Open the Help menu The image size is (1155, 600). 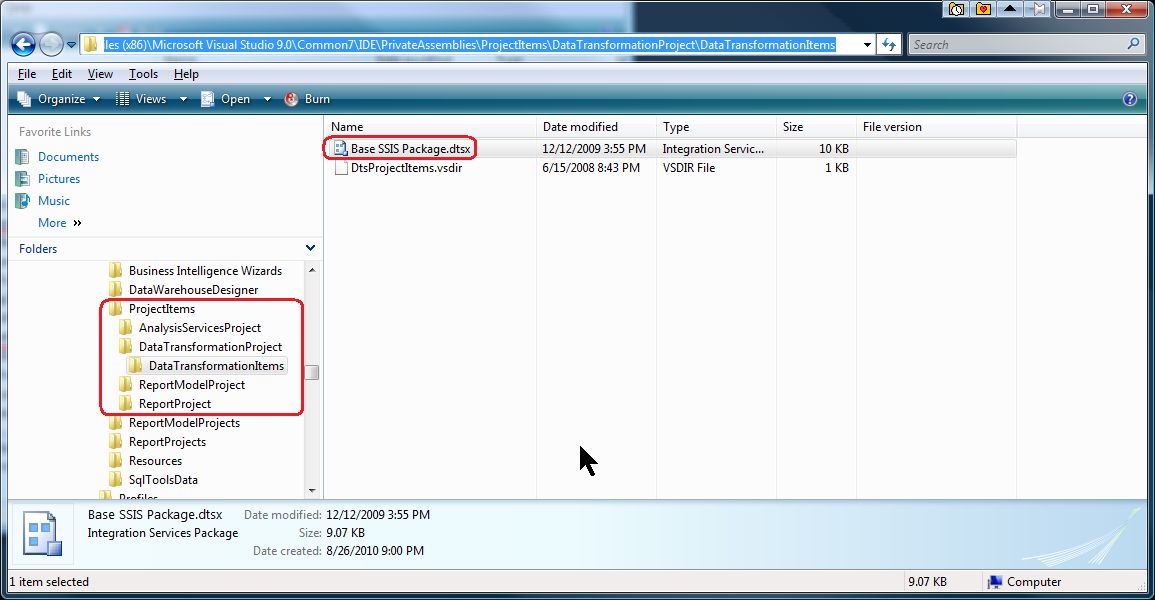[x=186, y=74]
